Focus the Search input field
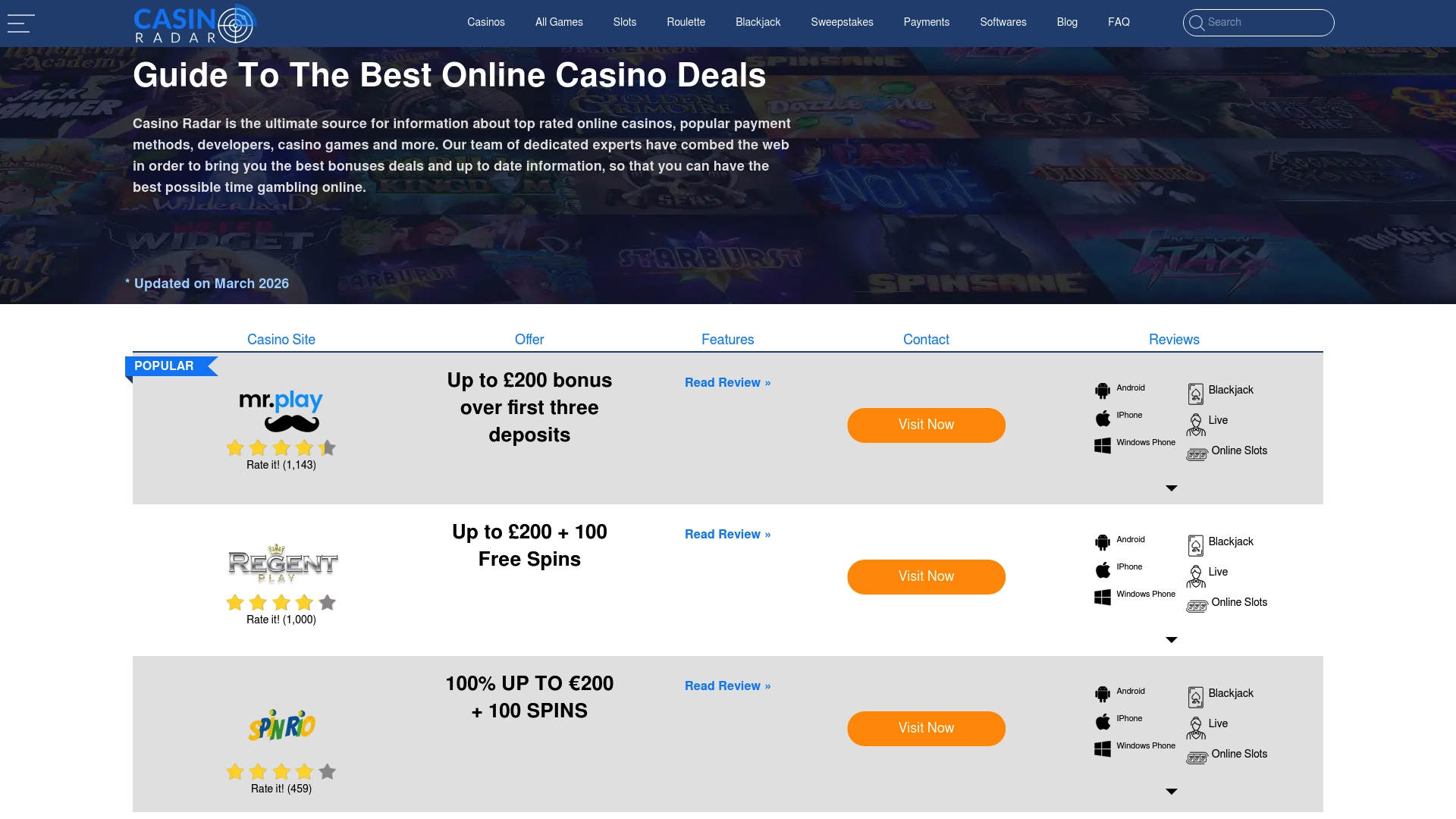Image resolution: width=1456 pixels, height=819 pixels. point(1266,23)
